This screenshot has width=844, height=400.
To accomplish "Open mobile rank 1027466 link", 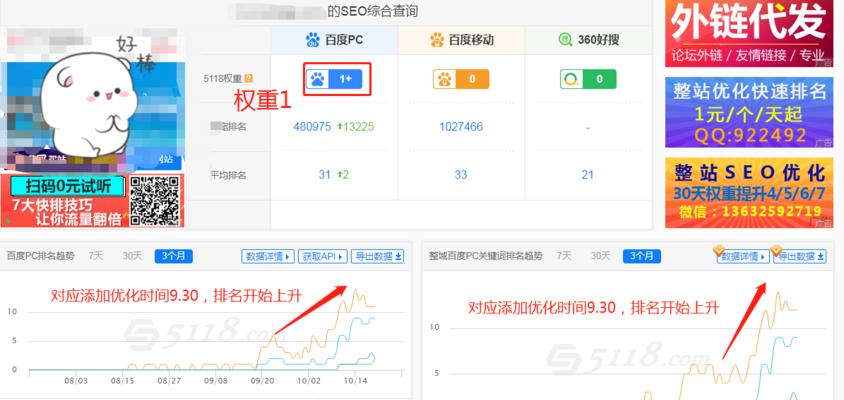I will click(461, 127).
